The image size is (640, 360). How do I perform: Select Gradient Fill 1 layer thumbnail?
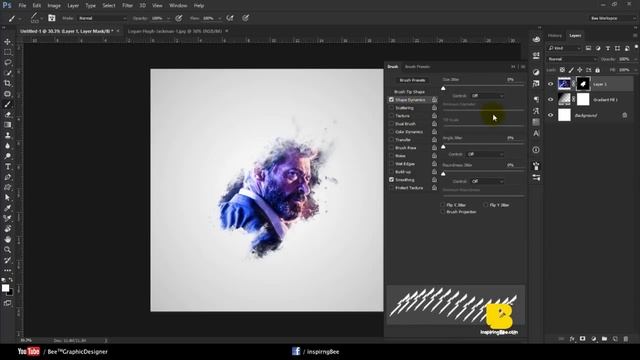564,99
